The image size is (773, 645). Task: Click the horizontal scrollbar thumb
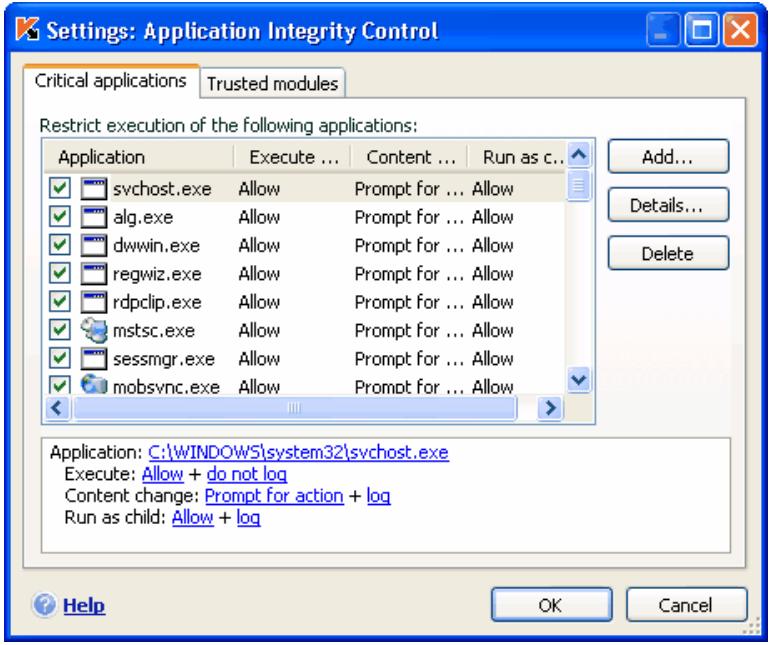click(294, 408)
